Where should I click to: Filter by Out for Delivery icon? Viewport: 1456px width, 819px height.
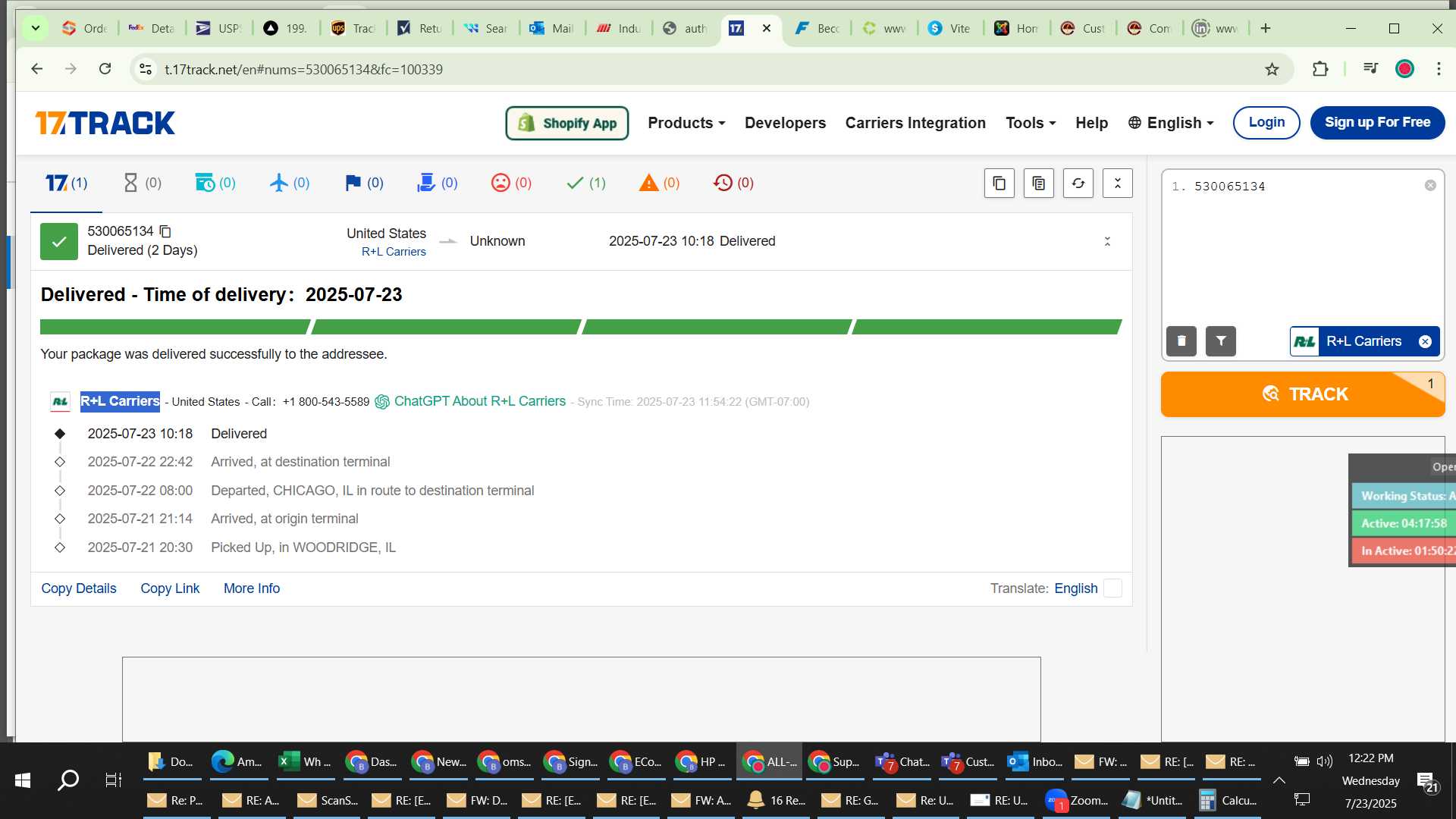tap(438, 183)
